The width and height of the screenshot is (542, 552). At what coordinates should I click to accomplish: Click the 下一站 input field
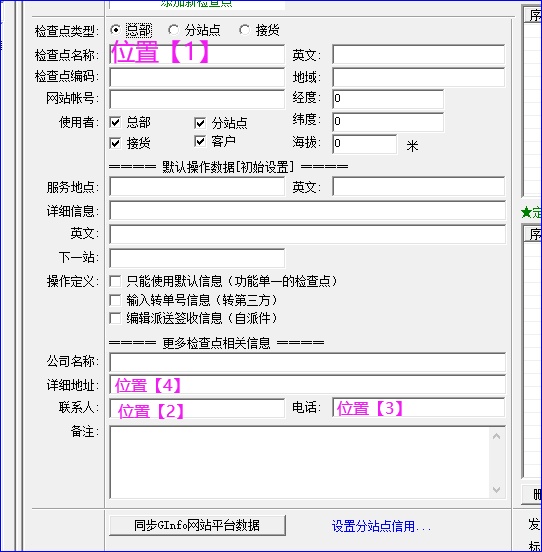197,258
